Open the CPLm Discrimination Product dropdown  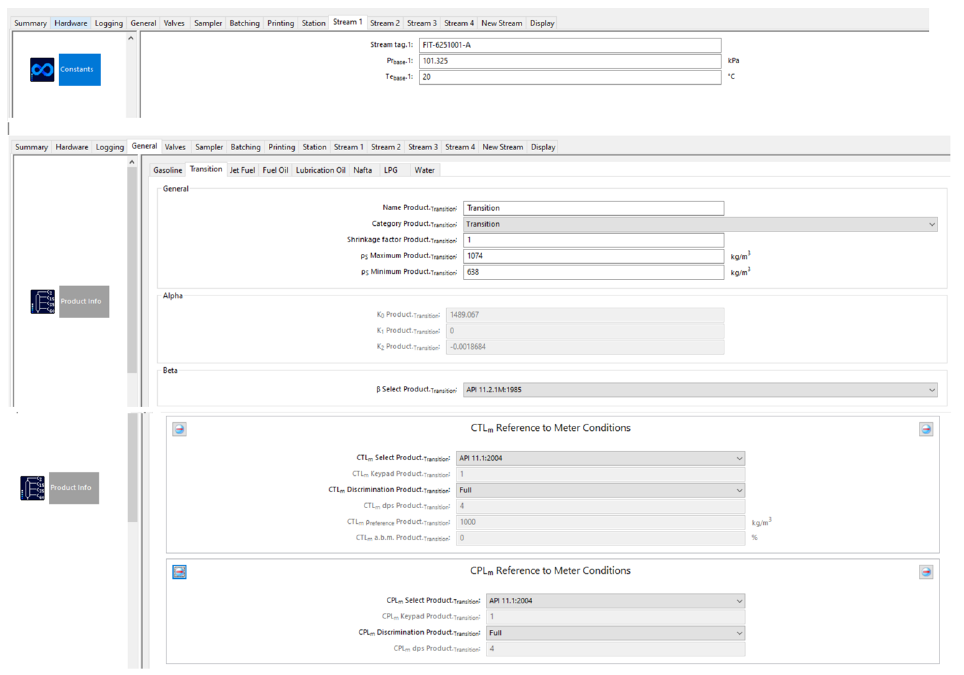(615, 633)
